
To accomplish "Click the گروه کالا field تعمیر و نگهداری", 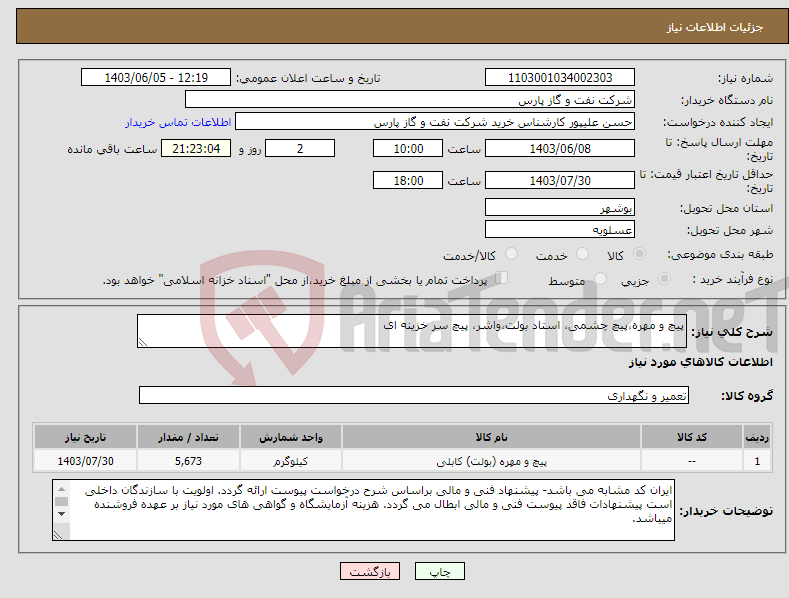I will pyautogui.click(x=414, y=396).
